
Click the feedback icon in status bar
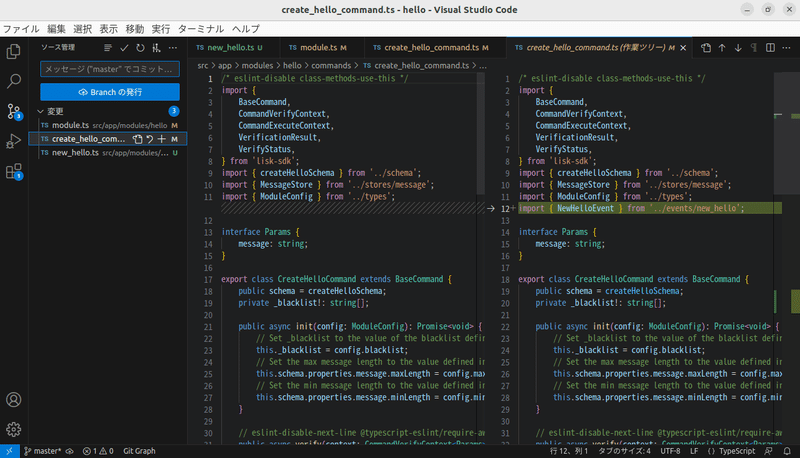click(769, 451)
